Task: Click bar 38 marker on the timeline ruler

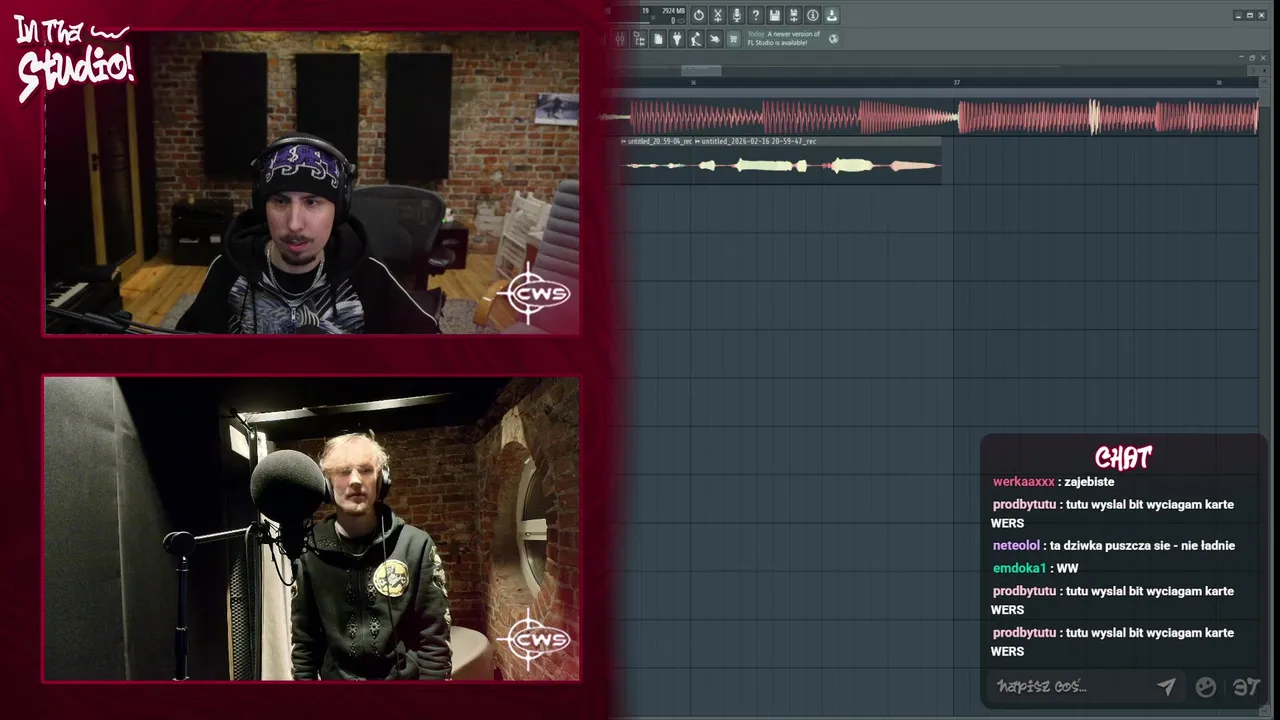Action: [x=1218, y=83]
